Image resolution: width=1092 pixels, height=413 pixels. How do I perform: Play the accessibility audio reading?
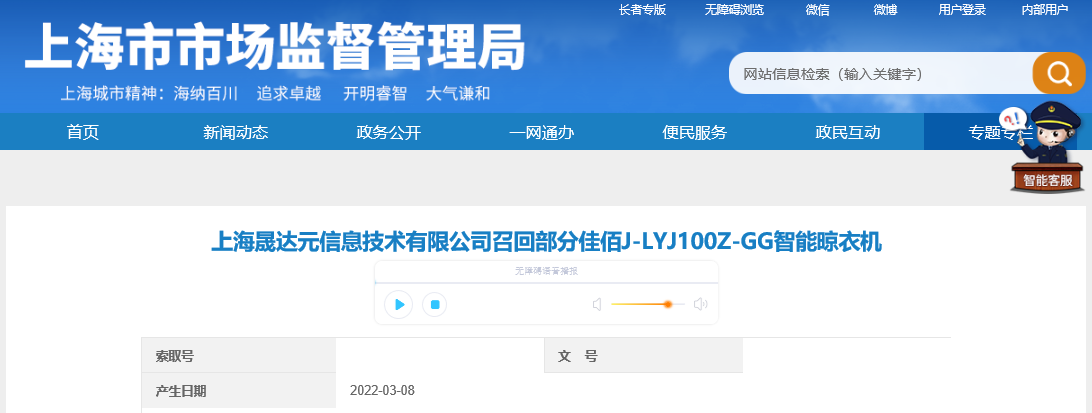pyautogui.click(x=398, y=304)
